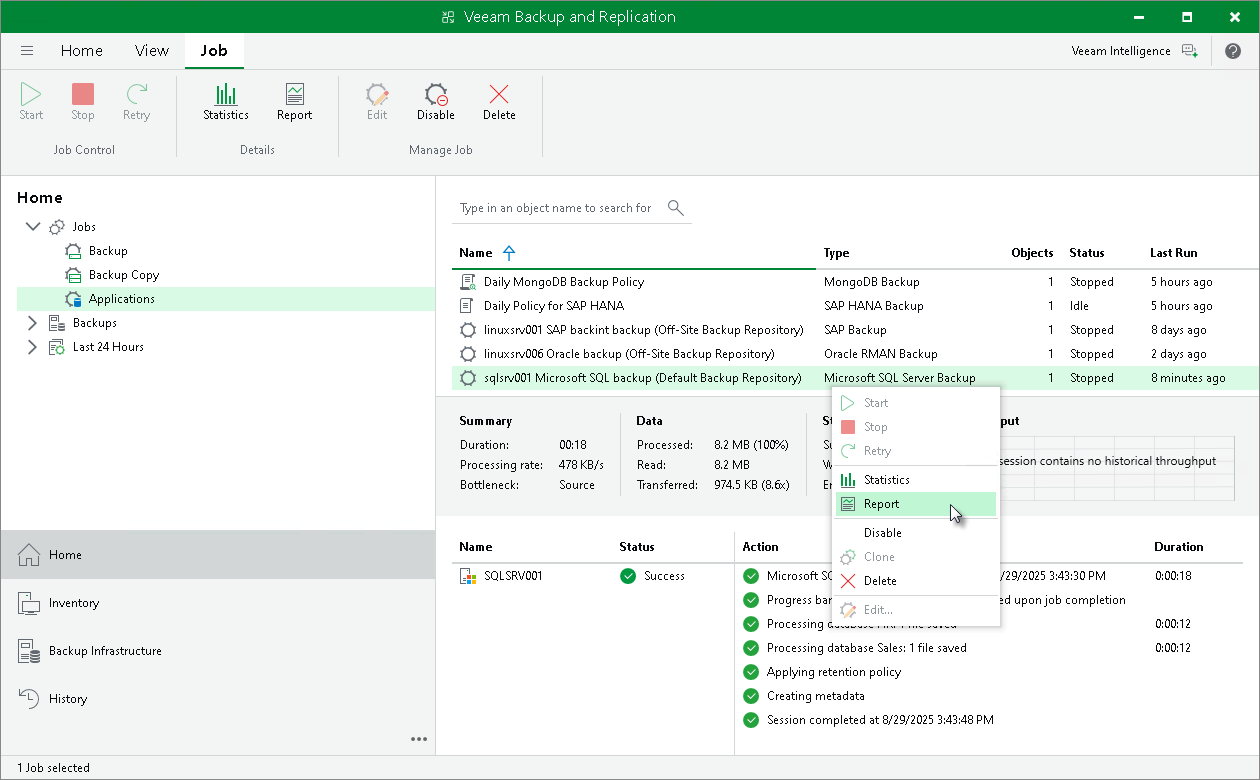Open job Statistics from the Details ribbon

point(225,100)
